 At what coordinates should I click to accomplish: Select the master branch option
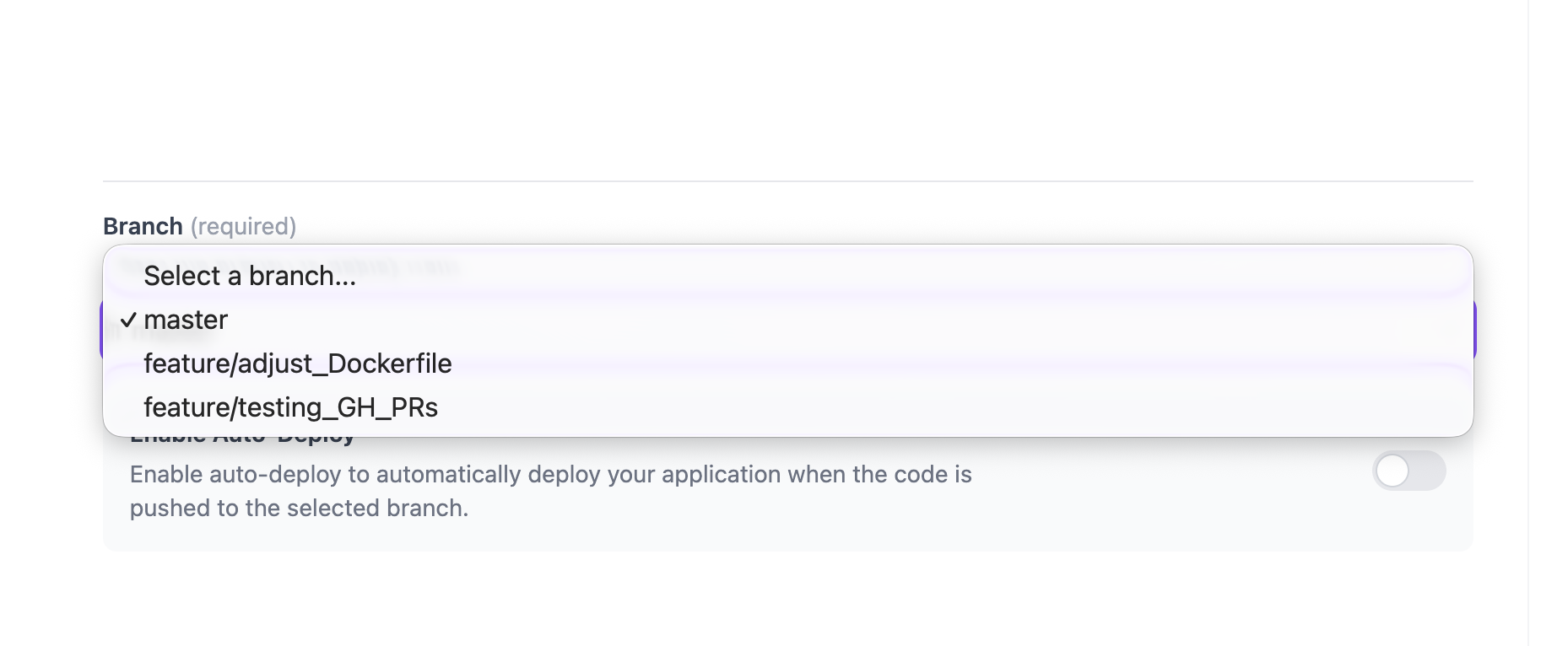point(186,320)
